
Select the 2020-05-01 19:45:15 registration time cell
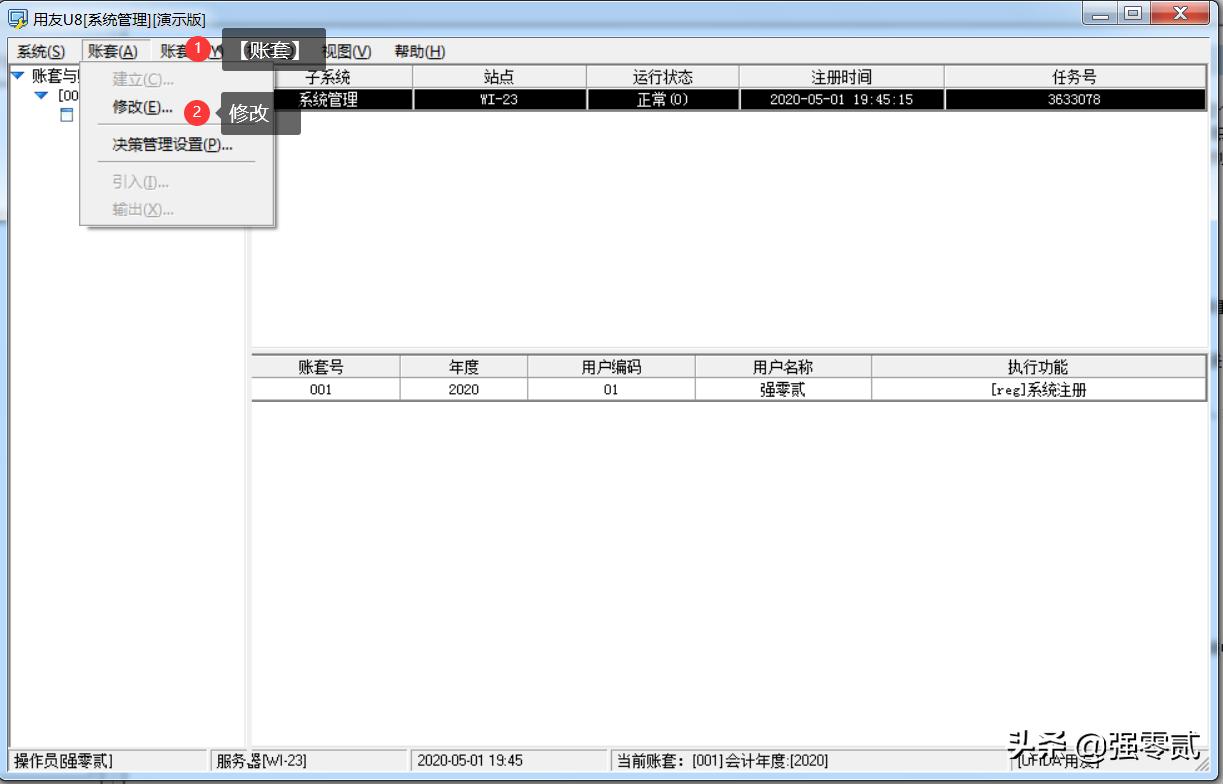click(841, 100)
